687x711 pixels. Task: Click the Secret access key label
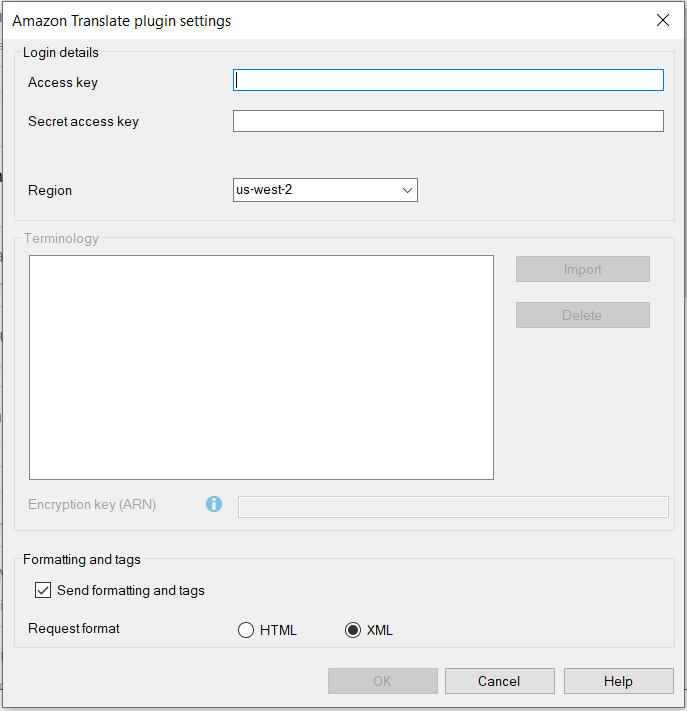click(x=83, y=122)
